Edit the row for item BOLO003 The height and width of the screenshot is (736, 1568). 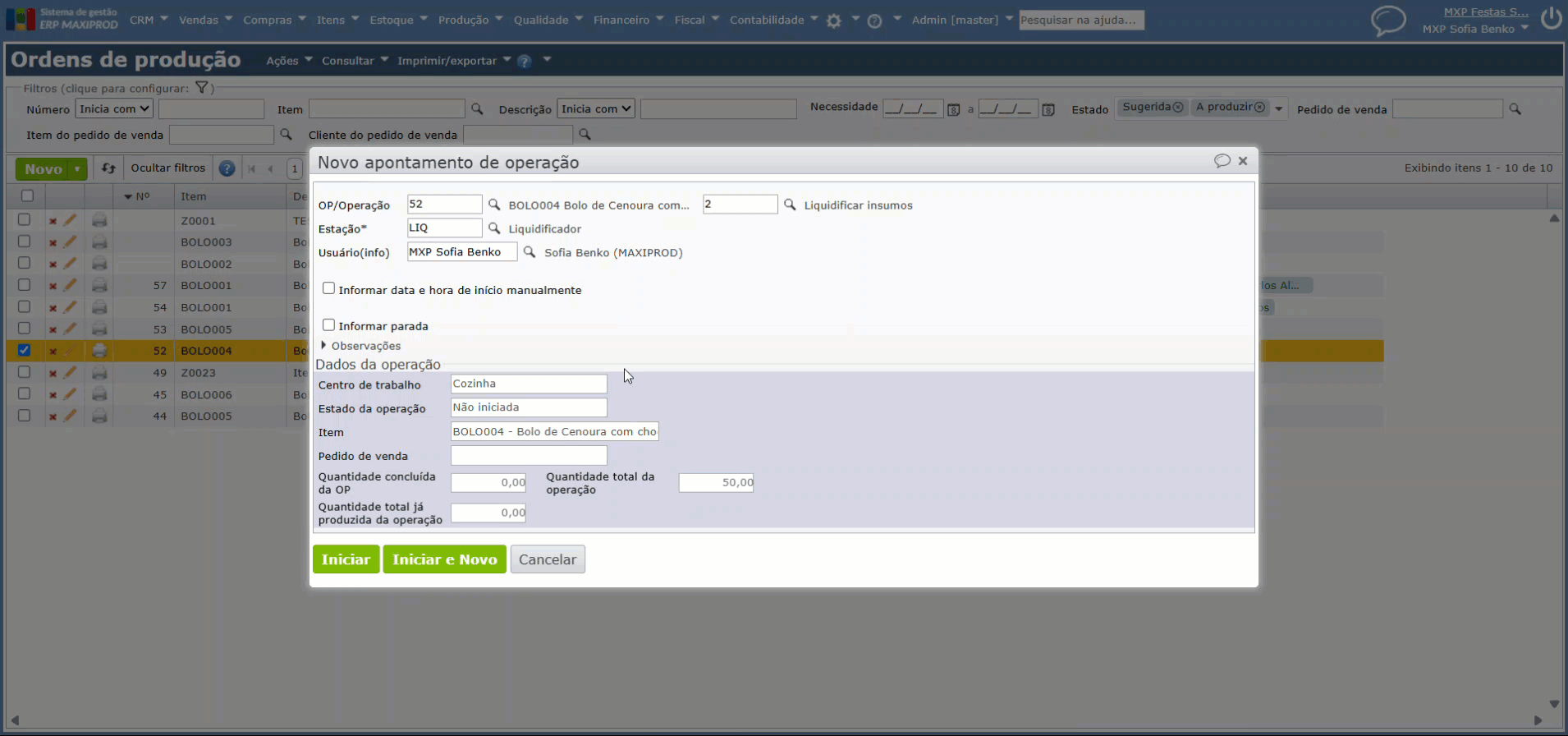pyautogui.click(x=71, y=241)
